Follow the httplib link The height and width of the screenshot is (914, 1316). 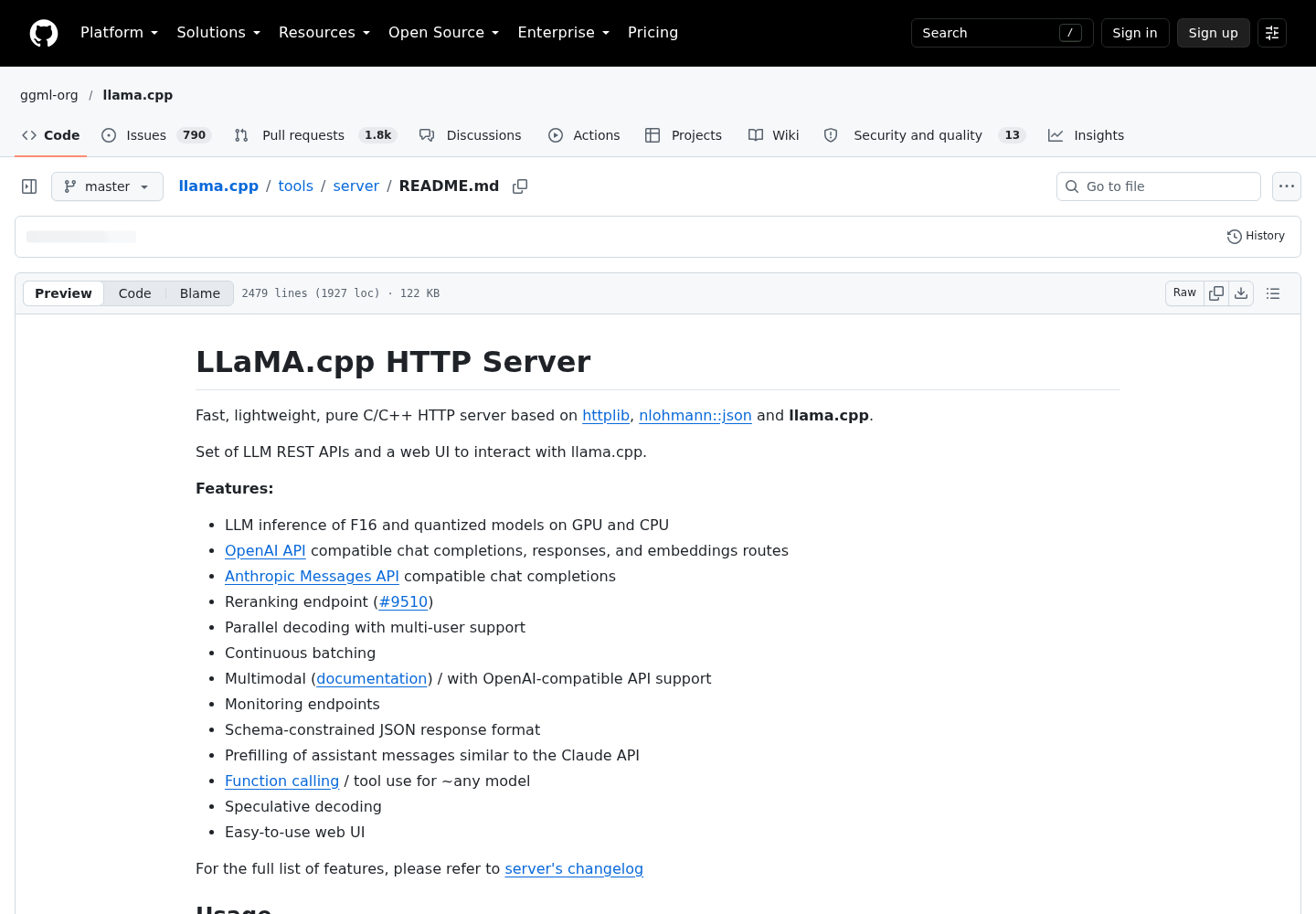click(x=606, y=416)
